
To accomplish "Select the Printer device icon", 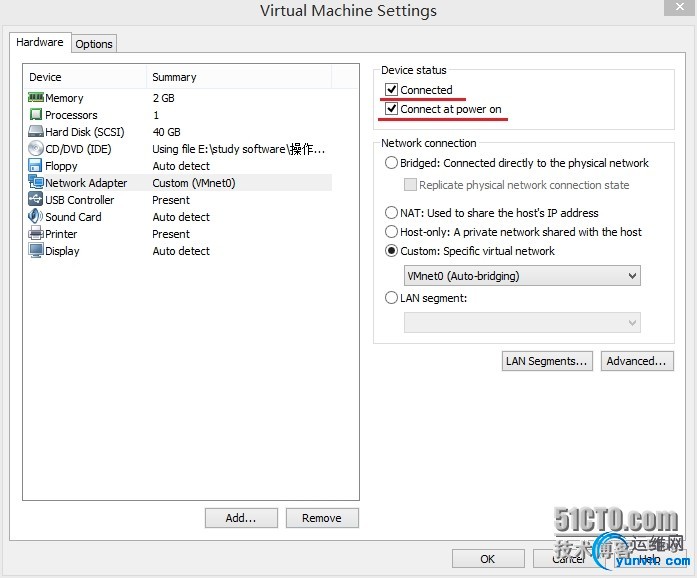I will pyautogui.click(x=36, y=233).
